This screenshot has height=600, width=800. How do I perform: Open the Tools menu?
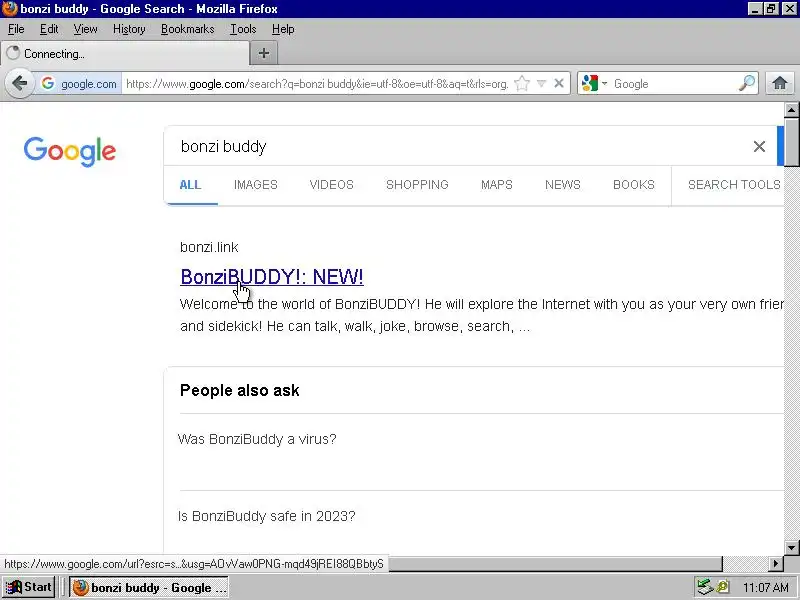[243, 29]
